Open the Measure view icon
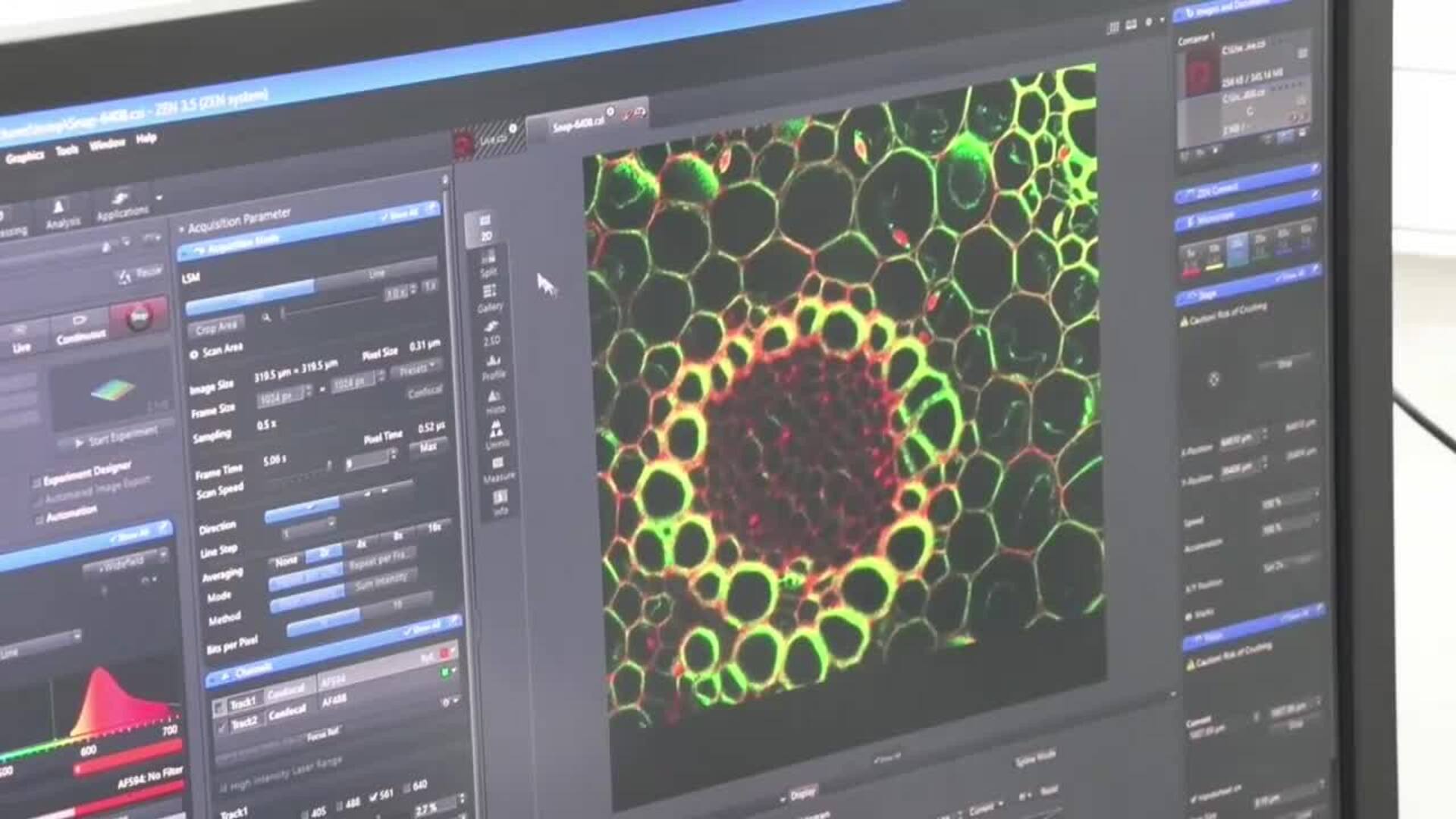The height and width of the screenshot is (819, 1456). (498, 469)
